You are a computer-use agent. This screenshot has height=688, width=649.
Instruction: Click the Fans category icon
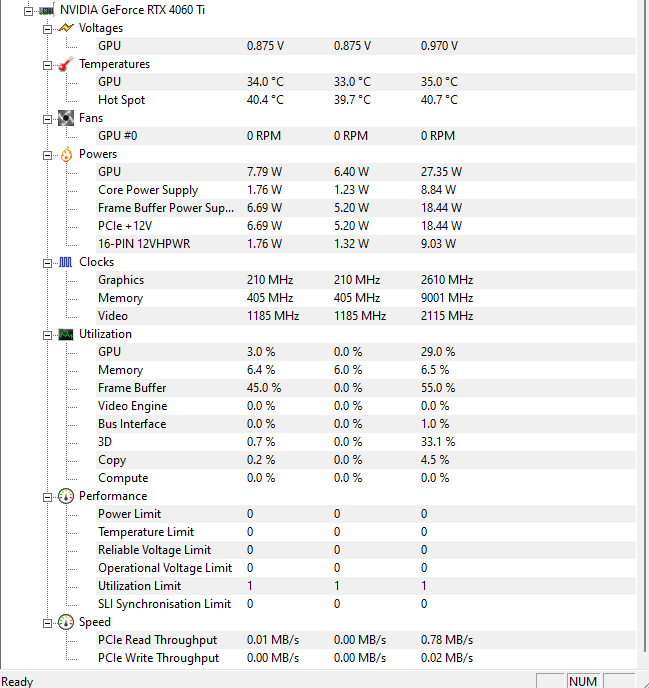point(66,118)
